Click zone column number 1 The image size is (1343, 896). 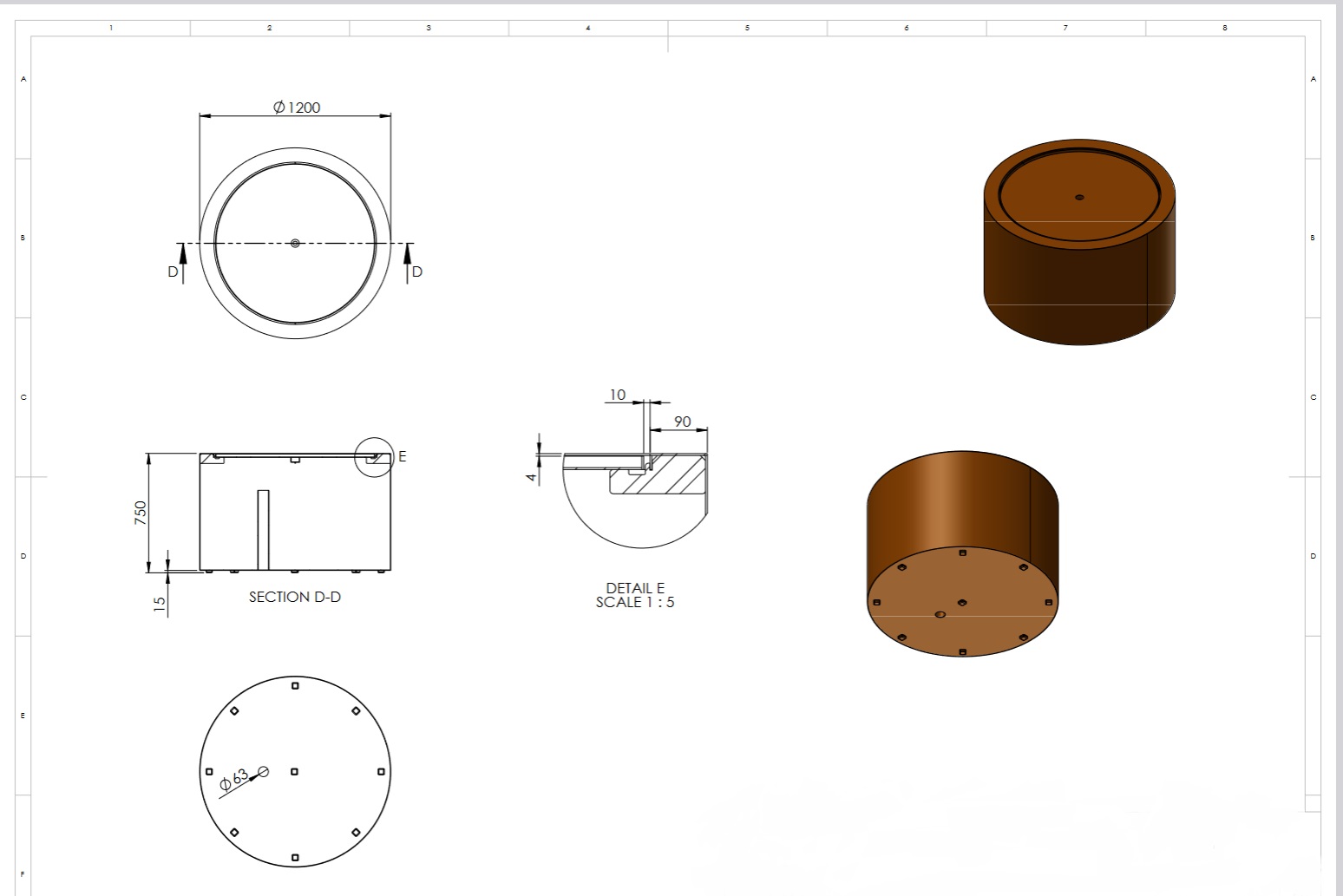click(111, 28)
